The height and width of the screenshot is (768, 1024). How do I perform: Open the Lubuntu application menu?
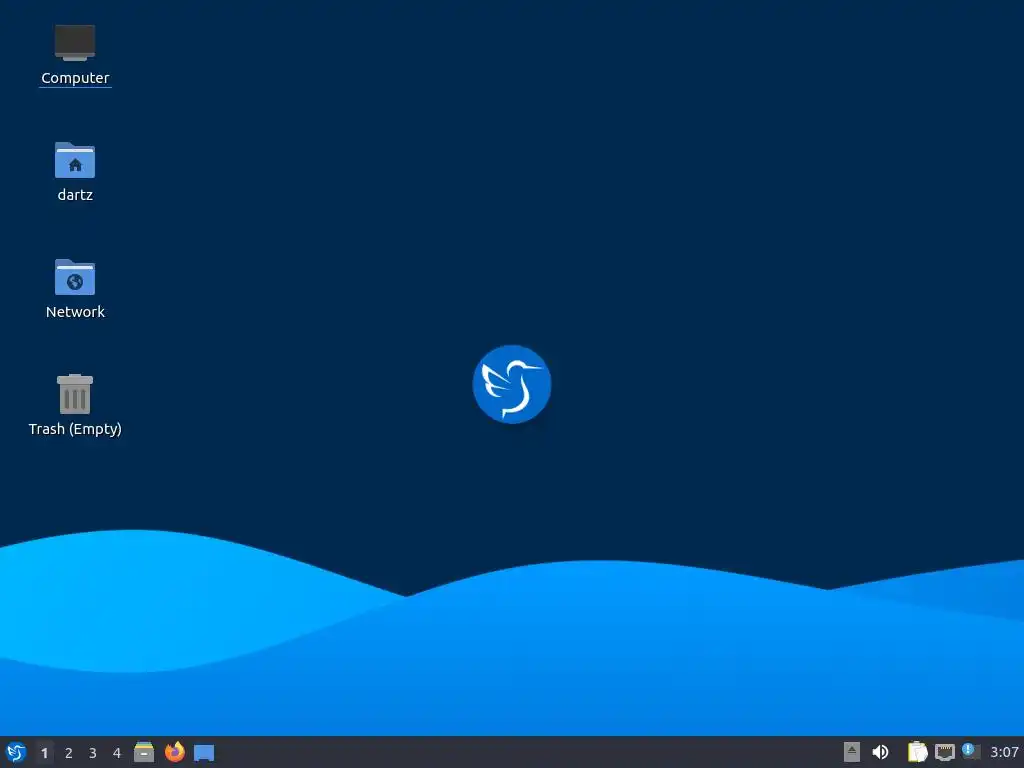click(x=16, y=752)
